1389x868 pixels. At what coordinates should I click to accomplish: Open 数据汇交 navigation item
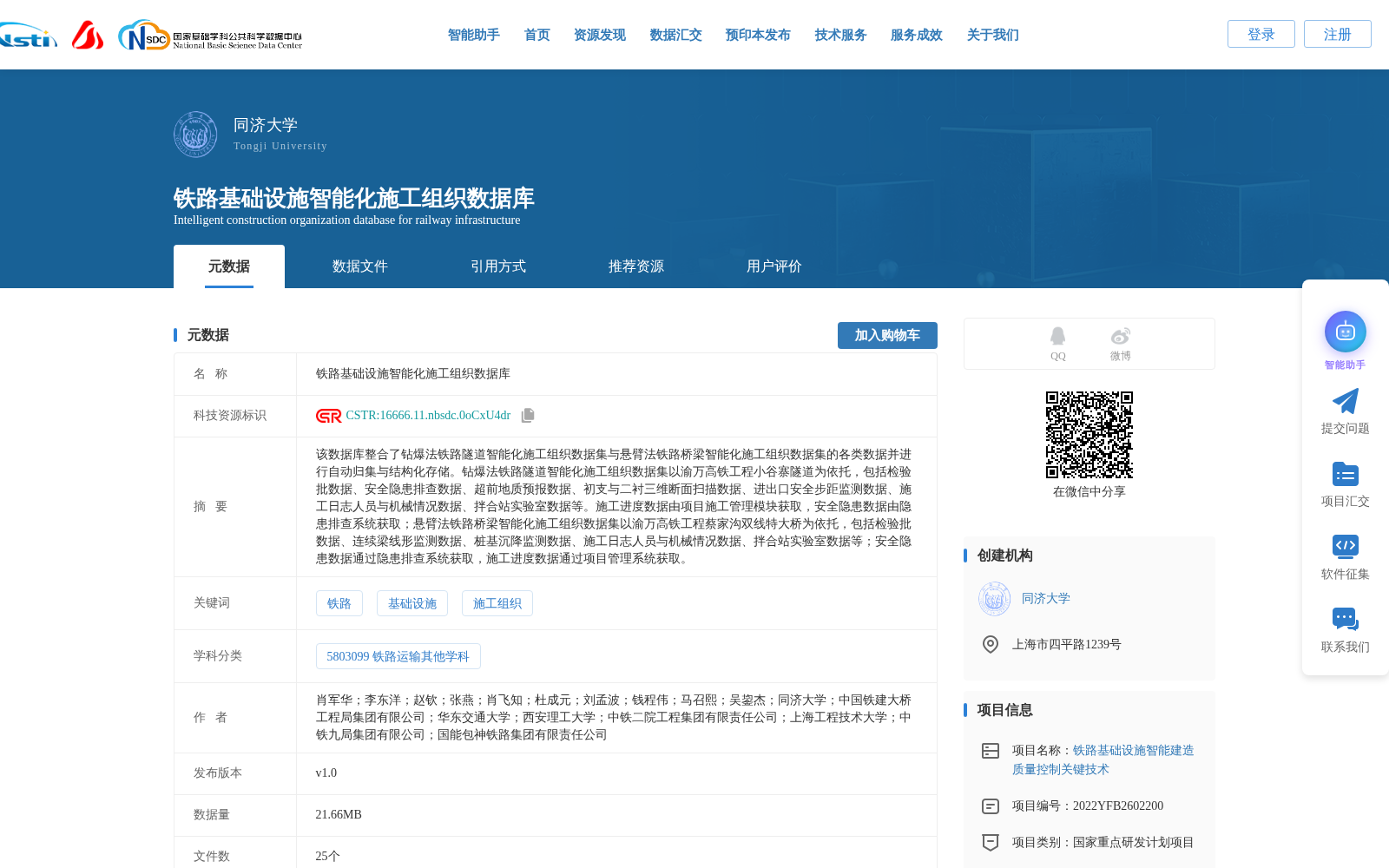[675, 35]
